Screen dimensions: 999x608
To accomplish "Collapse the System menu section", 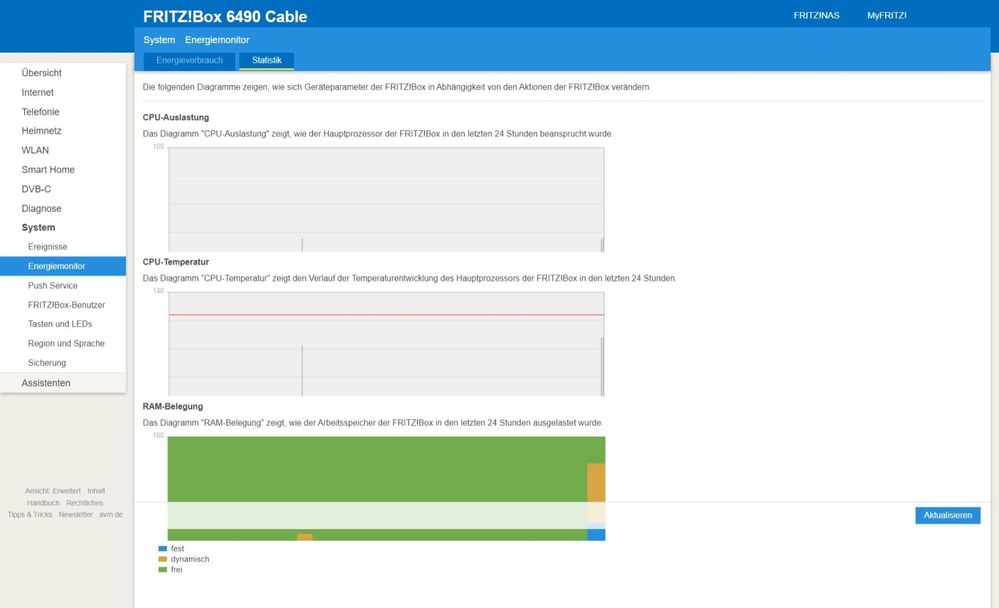I will tap(38, 228).
